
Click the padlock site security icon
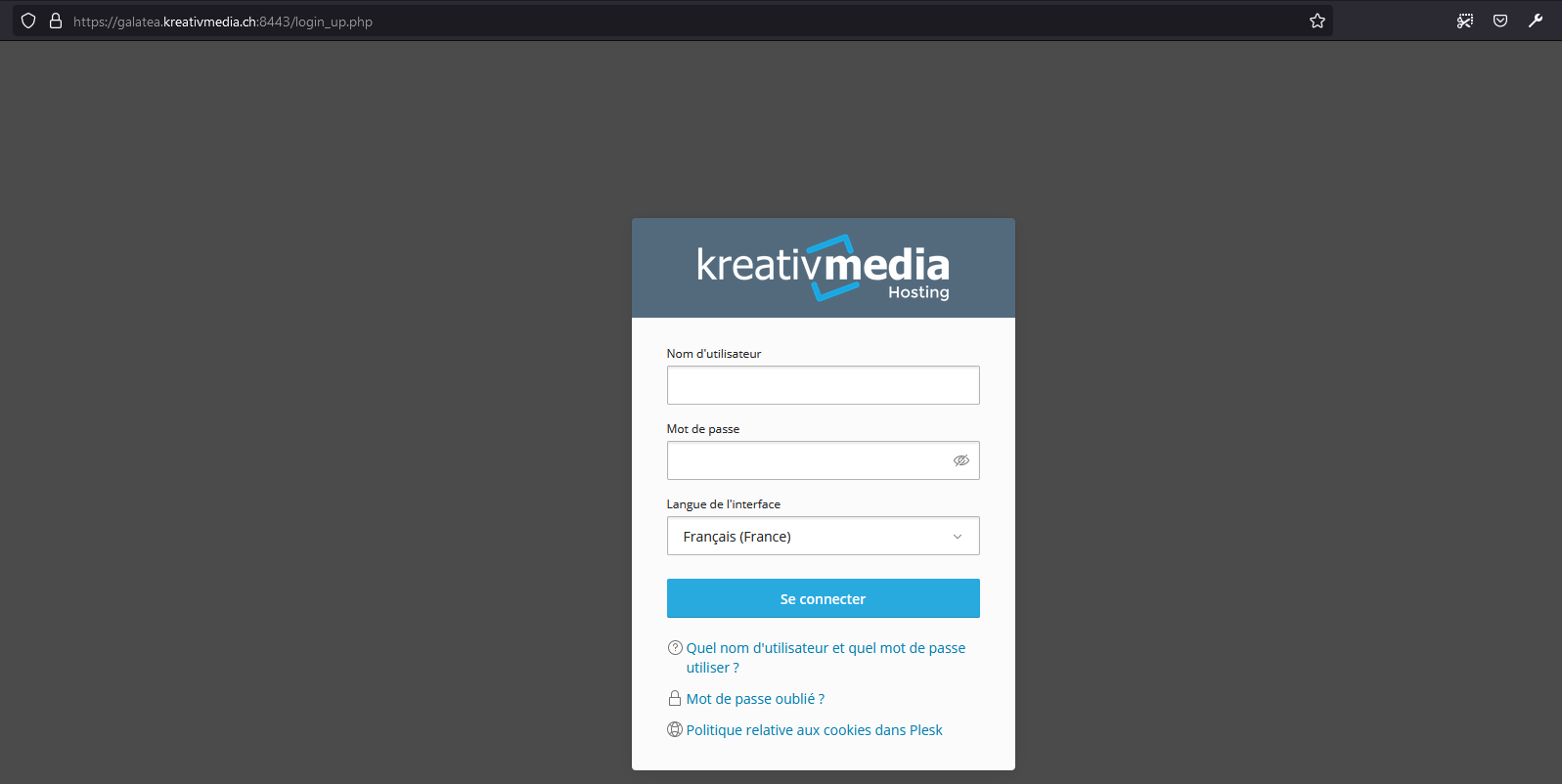56,21
